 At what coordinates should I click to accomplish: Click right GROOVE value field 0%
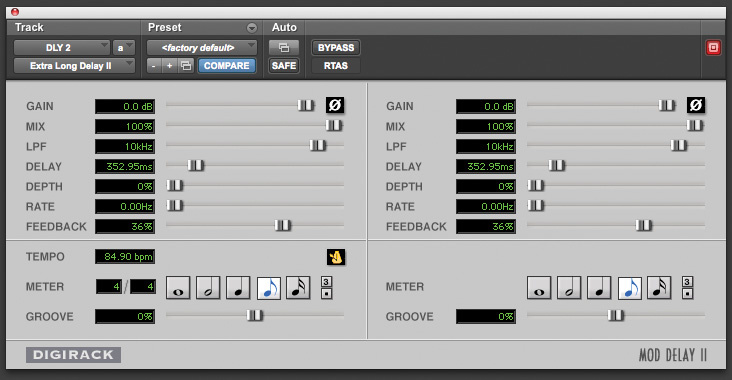(x=486, y=317)
